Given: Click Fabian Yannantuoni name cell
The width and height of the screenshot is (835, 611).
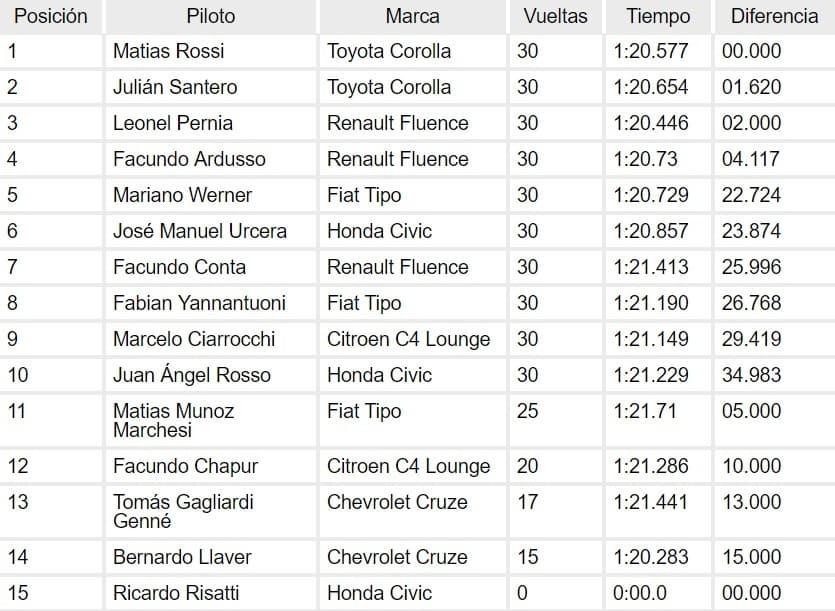Looking at the screenshot, I should click(211, 303).
